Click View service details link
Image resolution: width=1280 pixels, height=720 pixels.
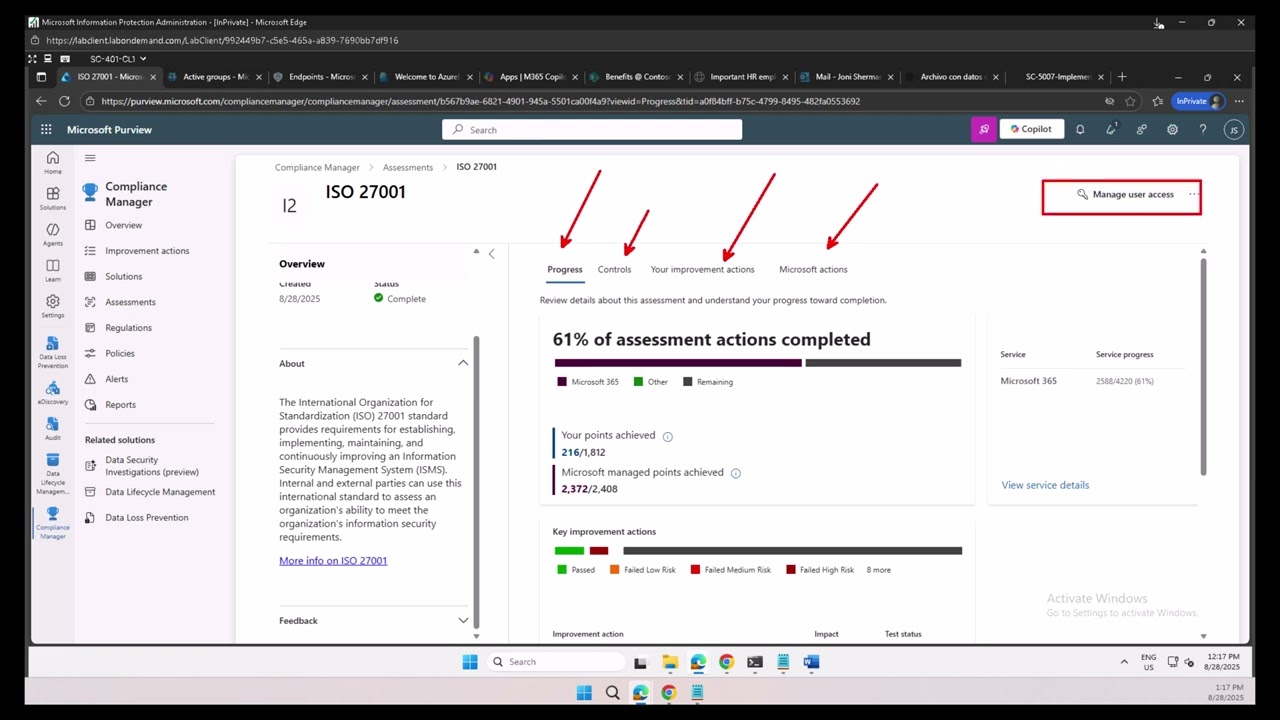(1045, 485)
